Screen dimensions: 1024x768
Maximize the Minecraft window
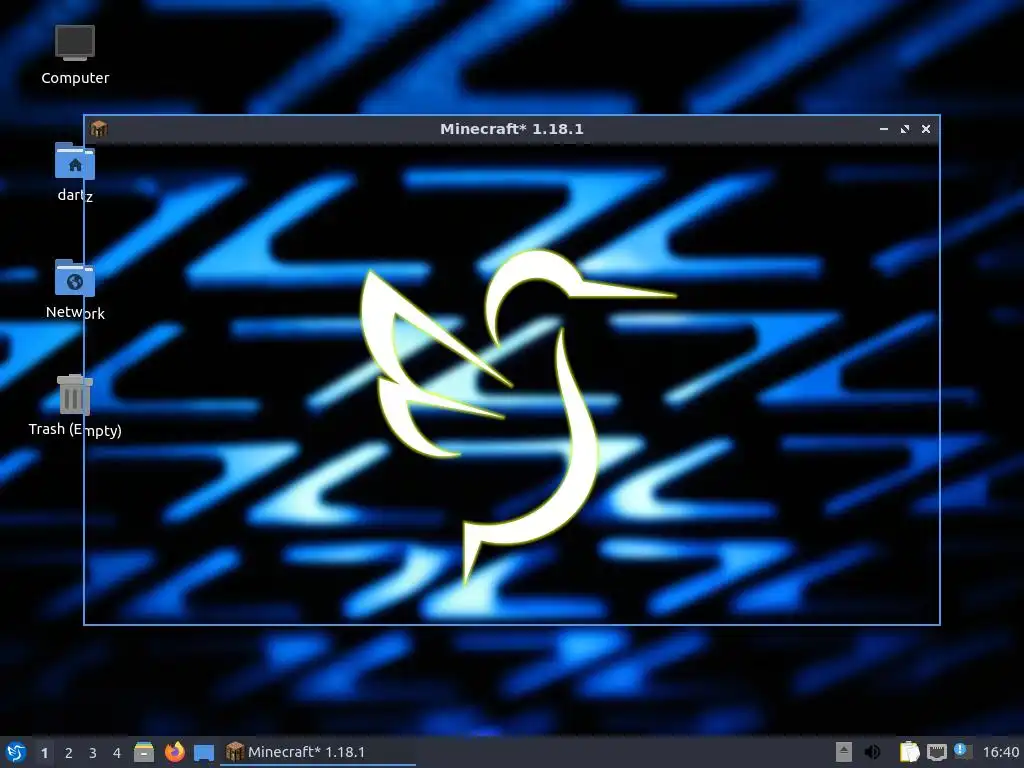pos(904,129)
